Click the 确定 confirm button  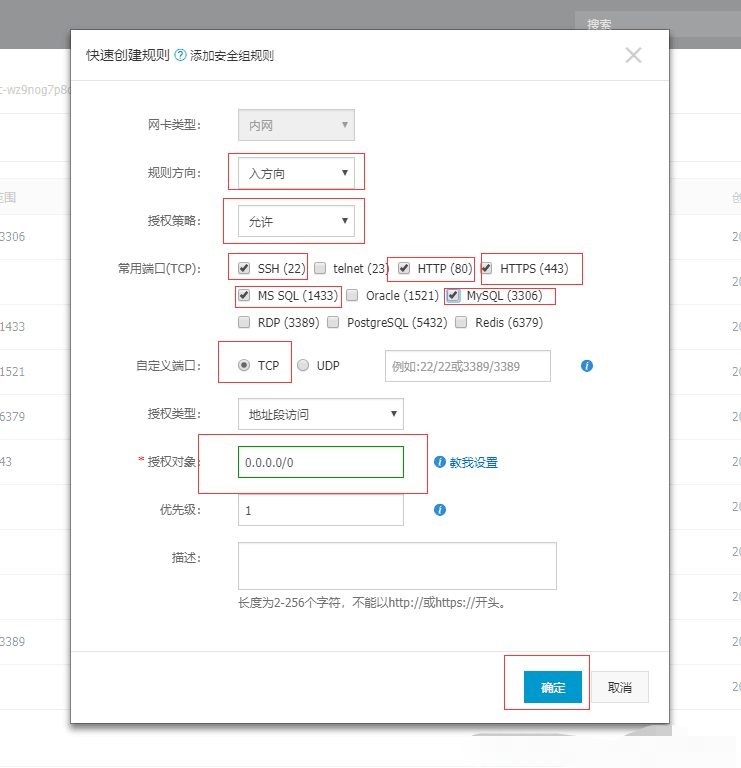coord(552,687)
